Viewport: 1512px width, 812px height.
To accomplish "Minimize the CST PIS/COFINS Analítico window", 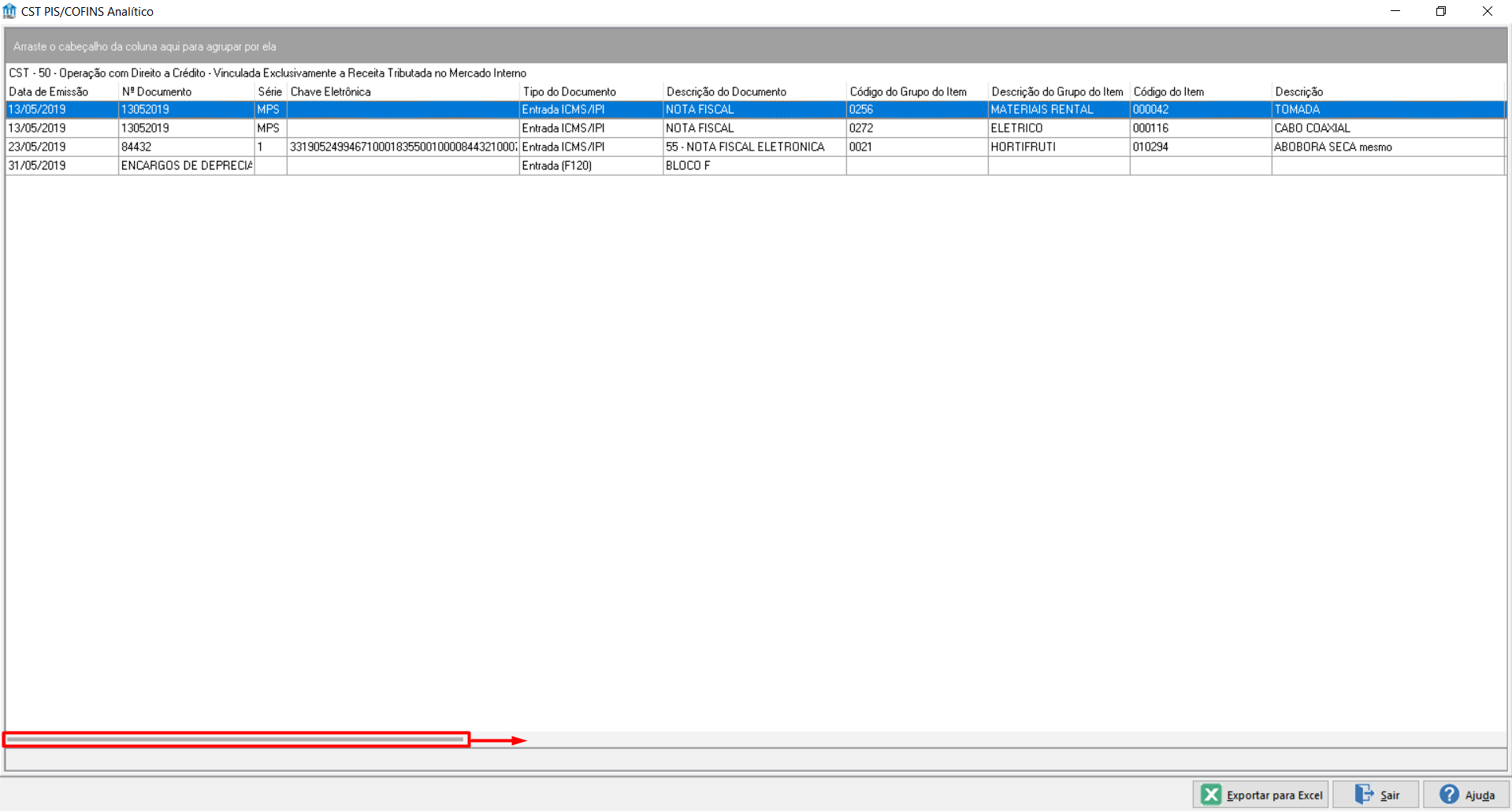I will (1395, 11).
